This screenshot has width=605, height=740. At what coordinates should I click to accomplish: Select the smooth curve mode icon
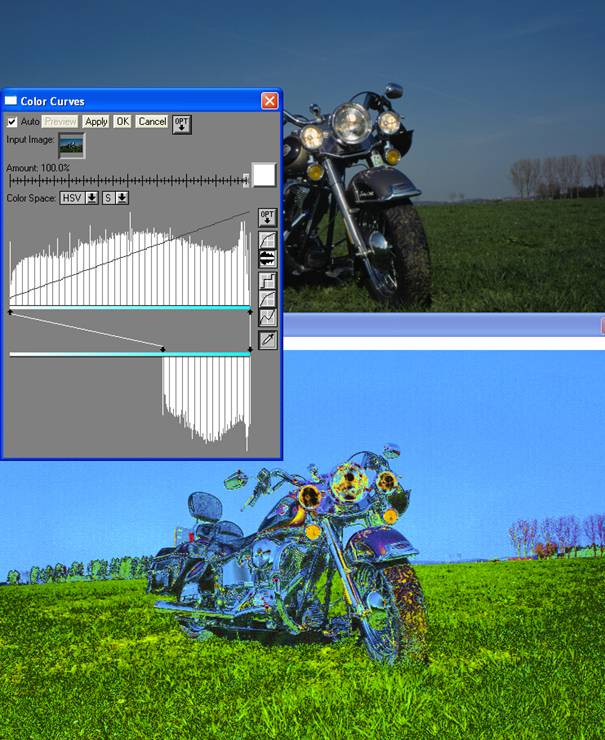coord(268,299)
